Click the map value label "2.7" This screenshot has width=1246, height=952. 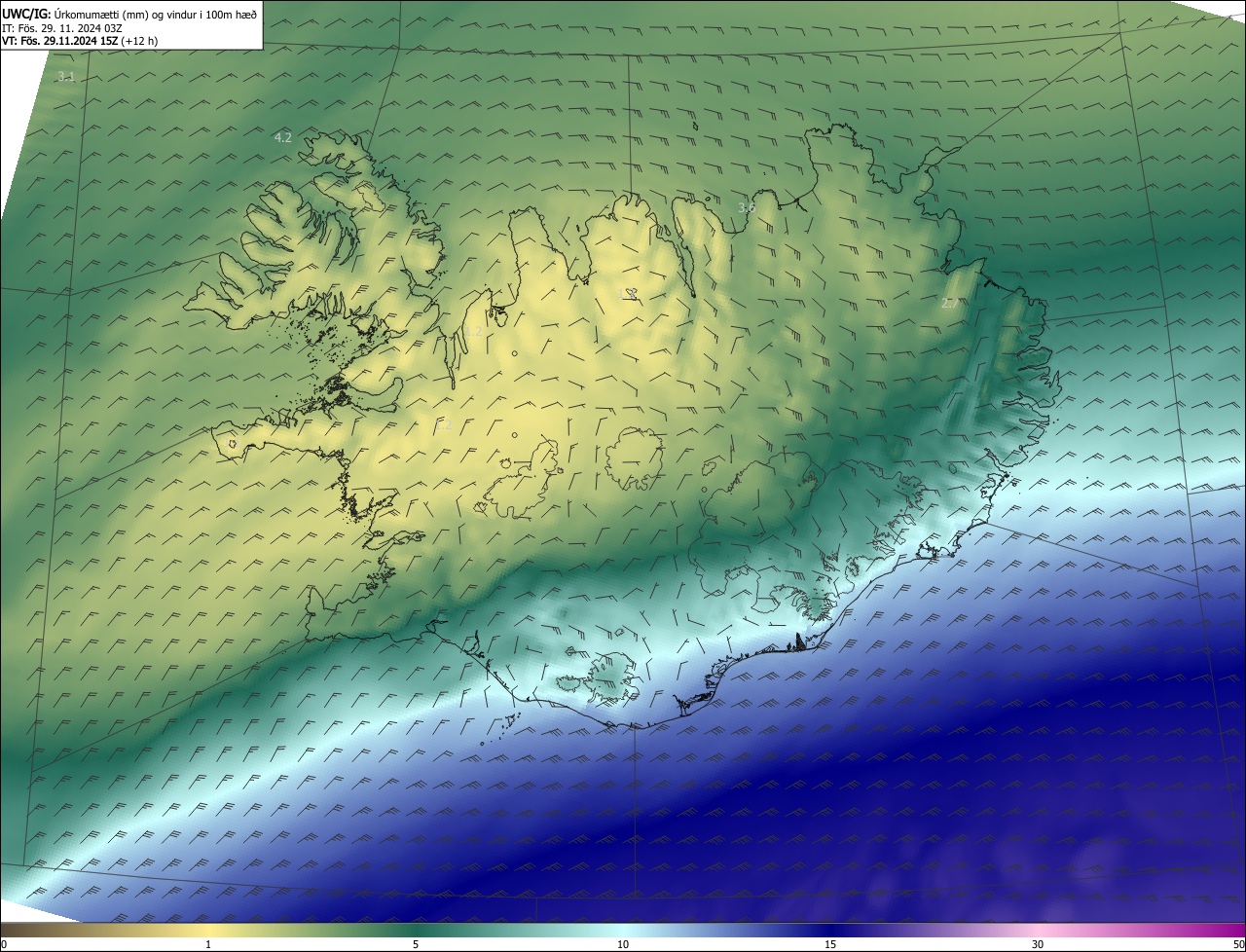[949, 303]
